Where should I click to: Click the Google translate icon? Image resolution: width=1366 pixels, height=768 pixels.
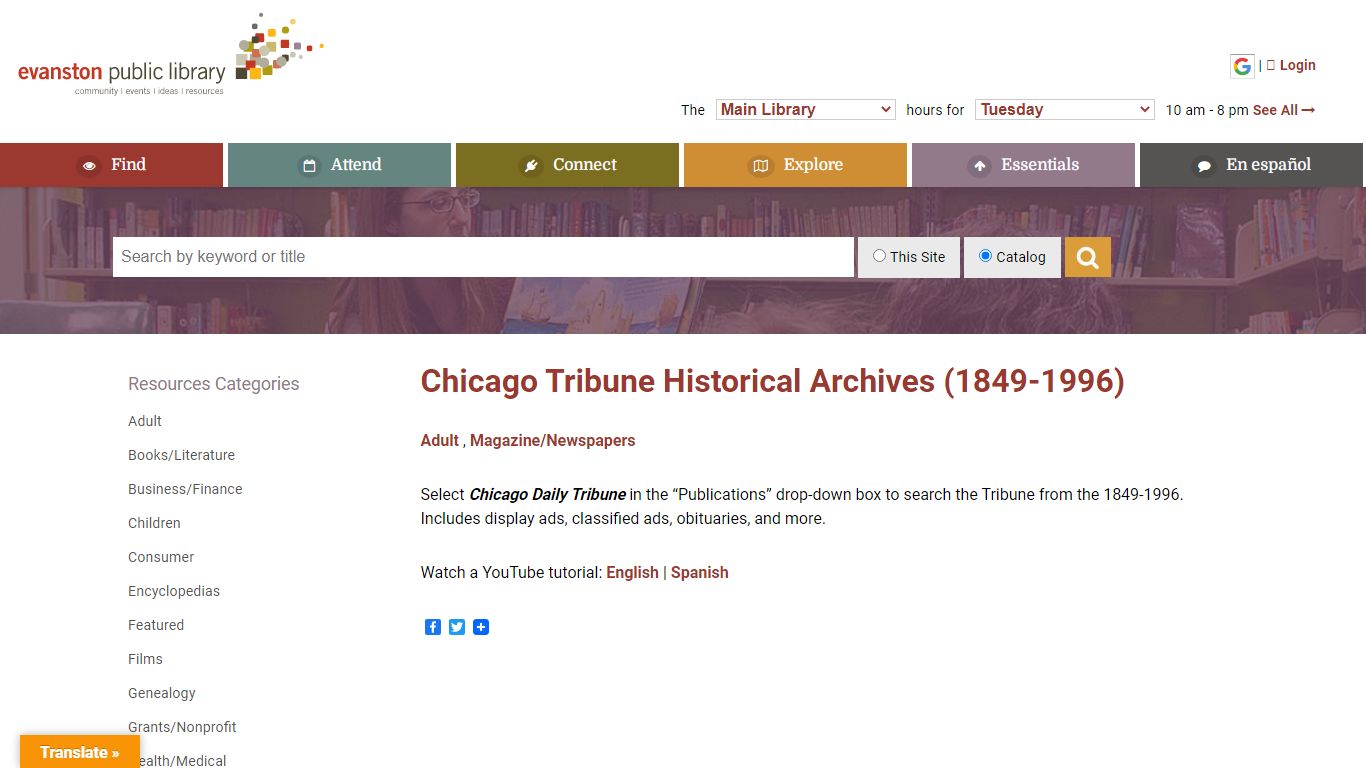pos(1242,66)
